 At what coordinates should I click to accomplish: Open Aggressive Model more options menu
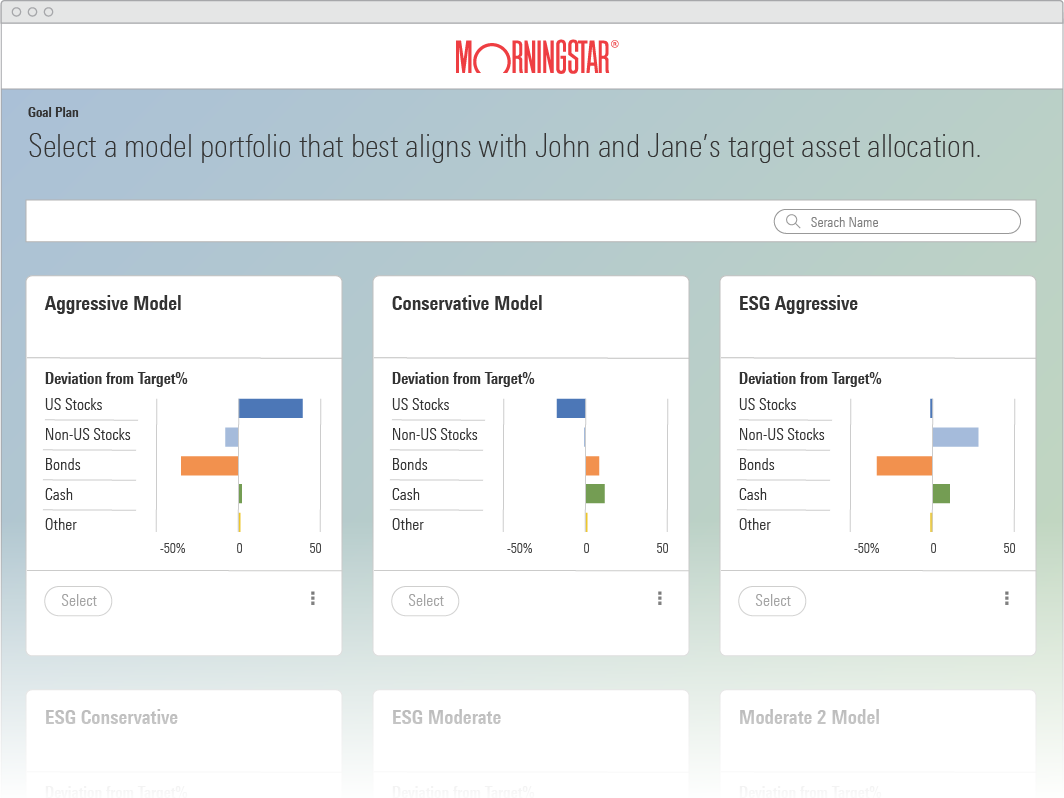pyautogui.click(x=313, y=599)
